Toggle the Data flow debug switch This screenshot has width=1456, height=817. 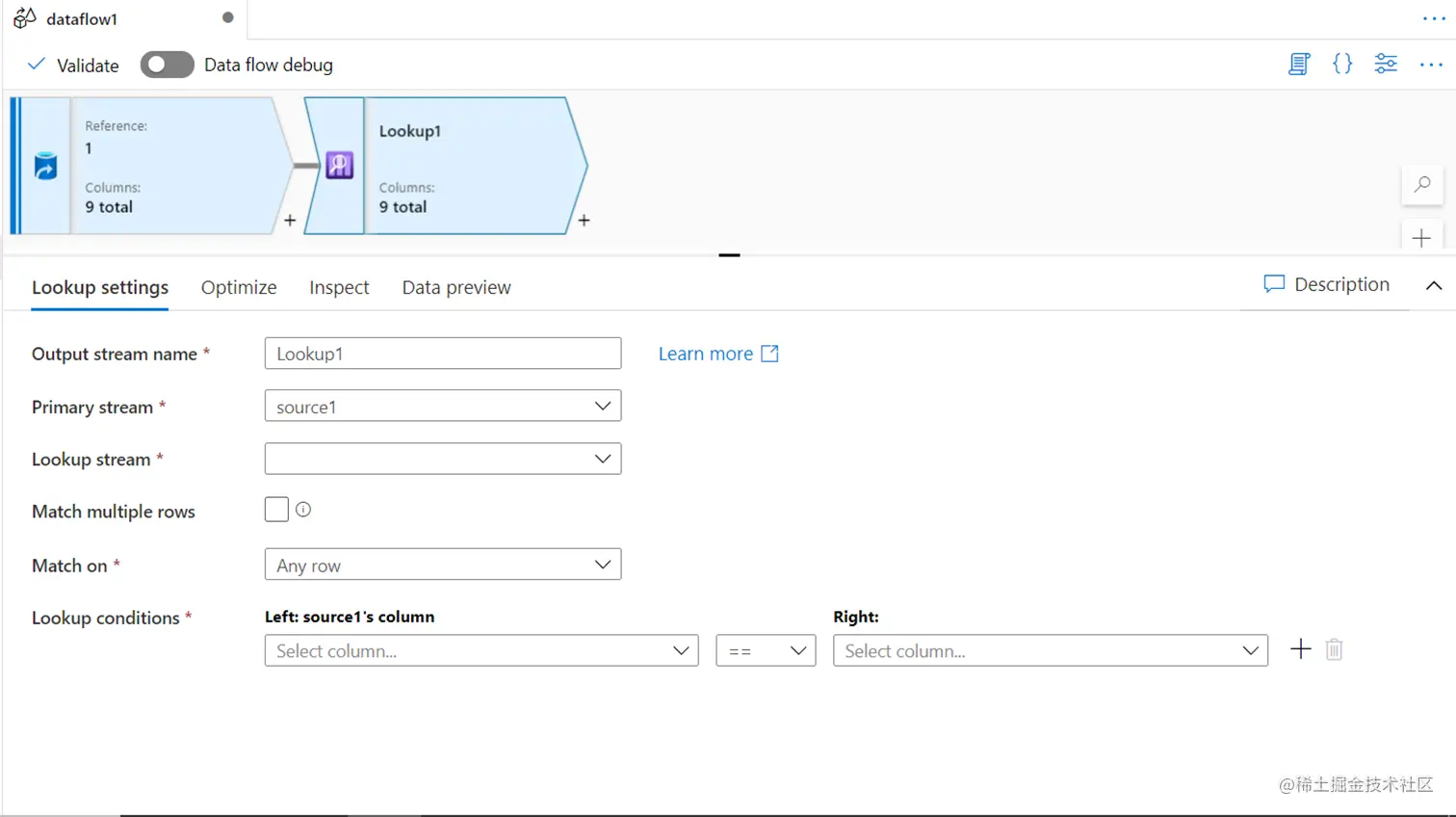167,65
